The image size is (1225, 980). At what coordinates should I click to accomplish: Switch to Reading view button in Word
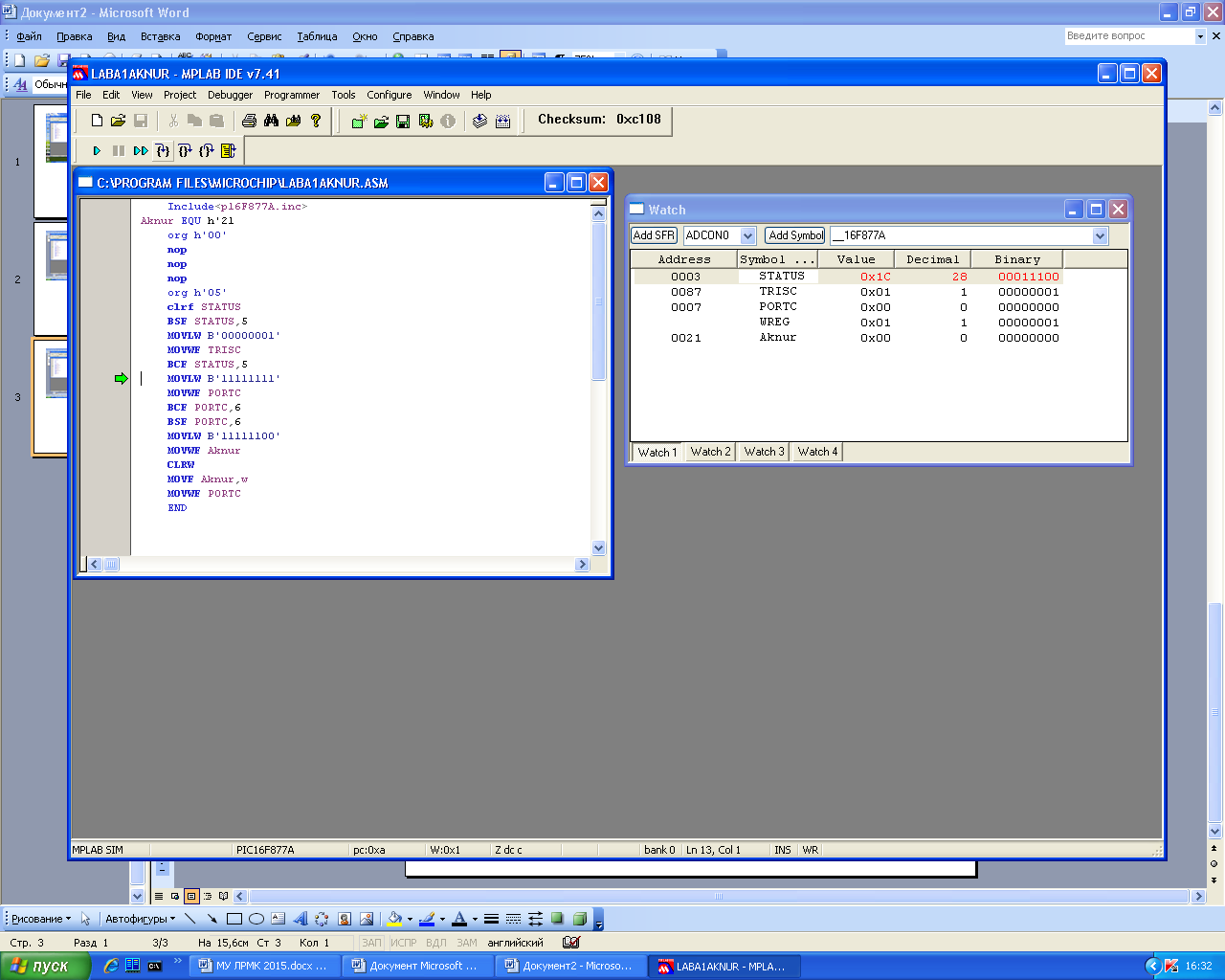coord(224,897)
